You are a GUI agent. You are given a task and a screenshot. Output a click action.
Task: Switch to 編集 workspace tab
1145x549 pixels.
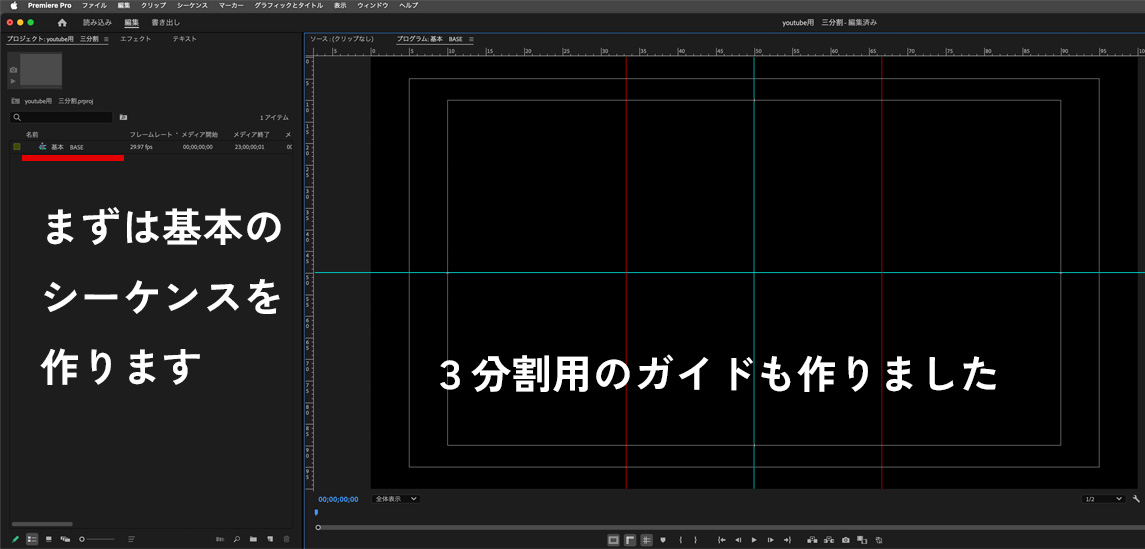[132, 23]
